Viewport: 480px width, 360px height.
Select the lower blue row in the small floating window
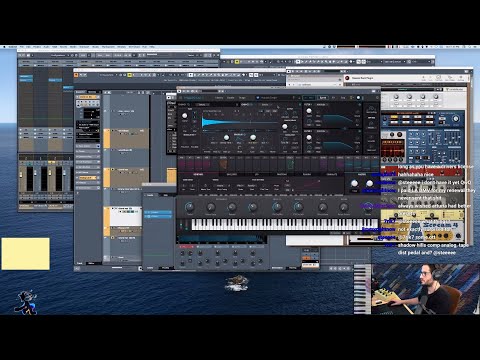[158, 216]
